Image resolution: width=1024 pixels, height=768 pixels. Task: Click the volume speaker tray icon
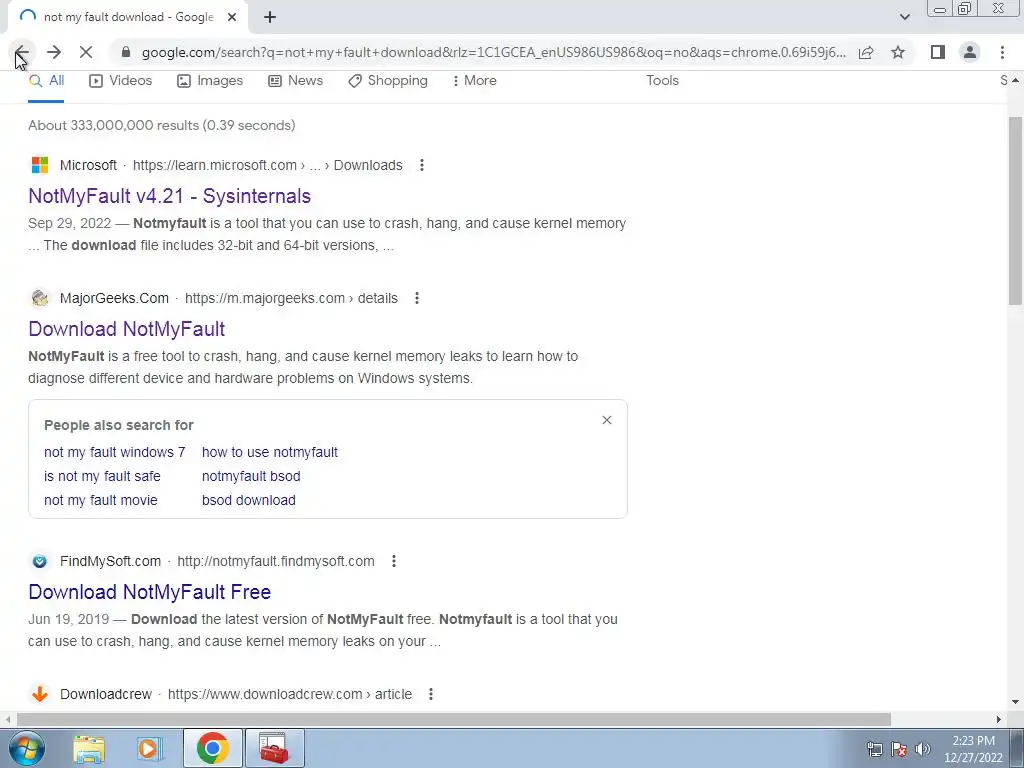pos(923,749)
